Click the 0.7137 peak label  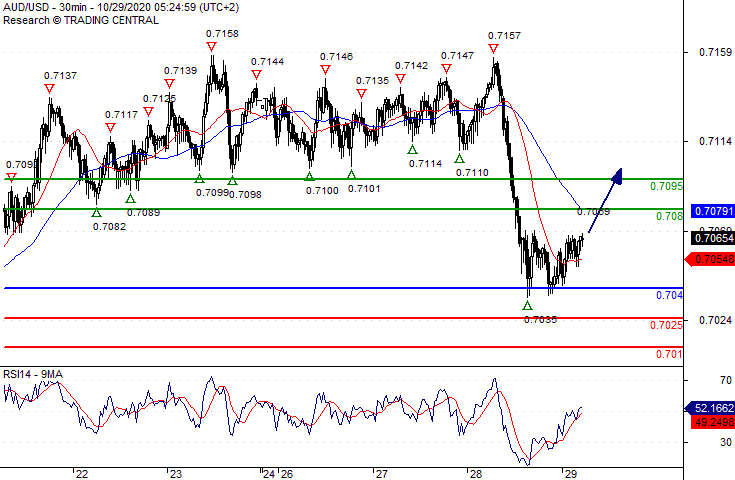point(60,75)
